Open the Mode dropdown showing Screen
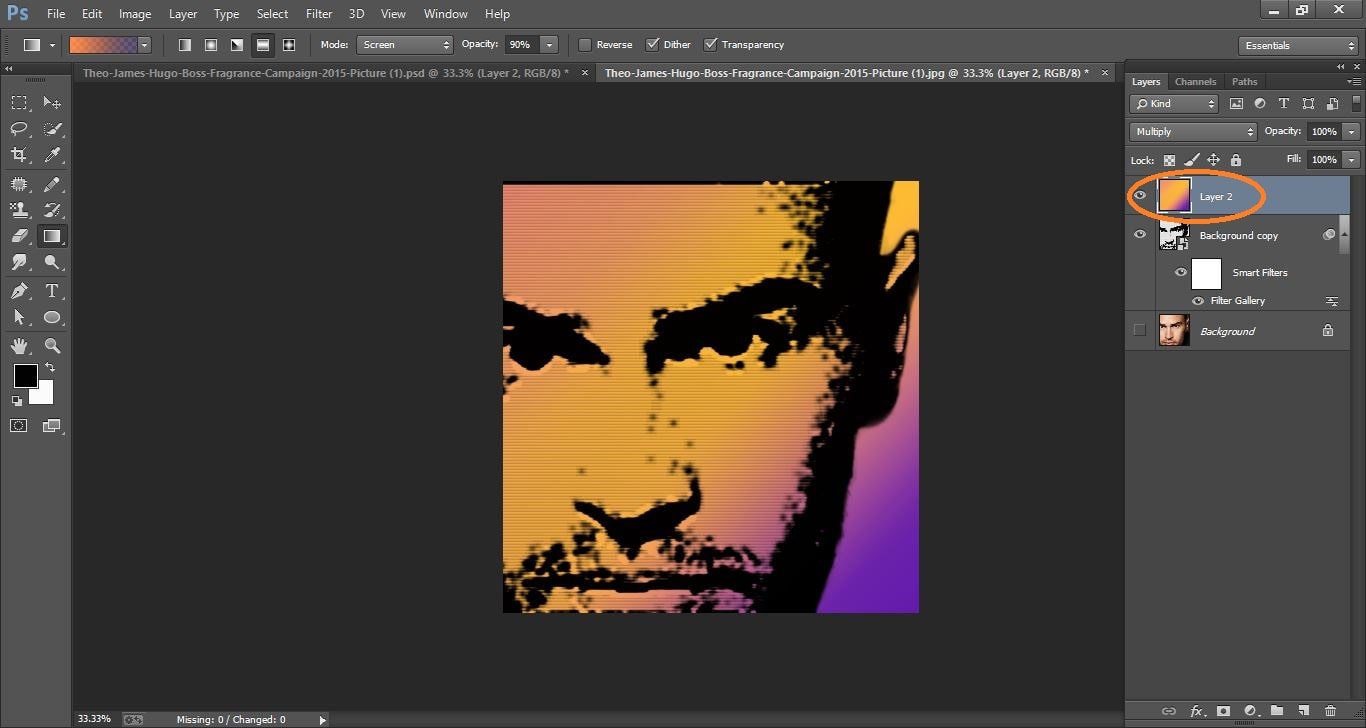Screen dimensions: 1366x728 [x=404, y=44]
